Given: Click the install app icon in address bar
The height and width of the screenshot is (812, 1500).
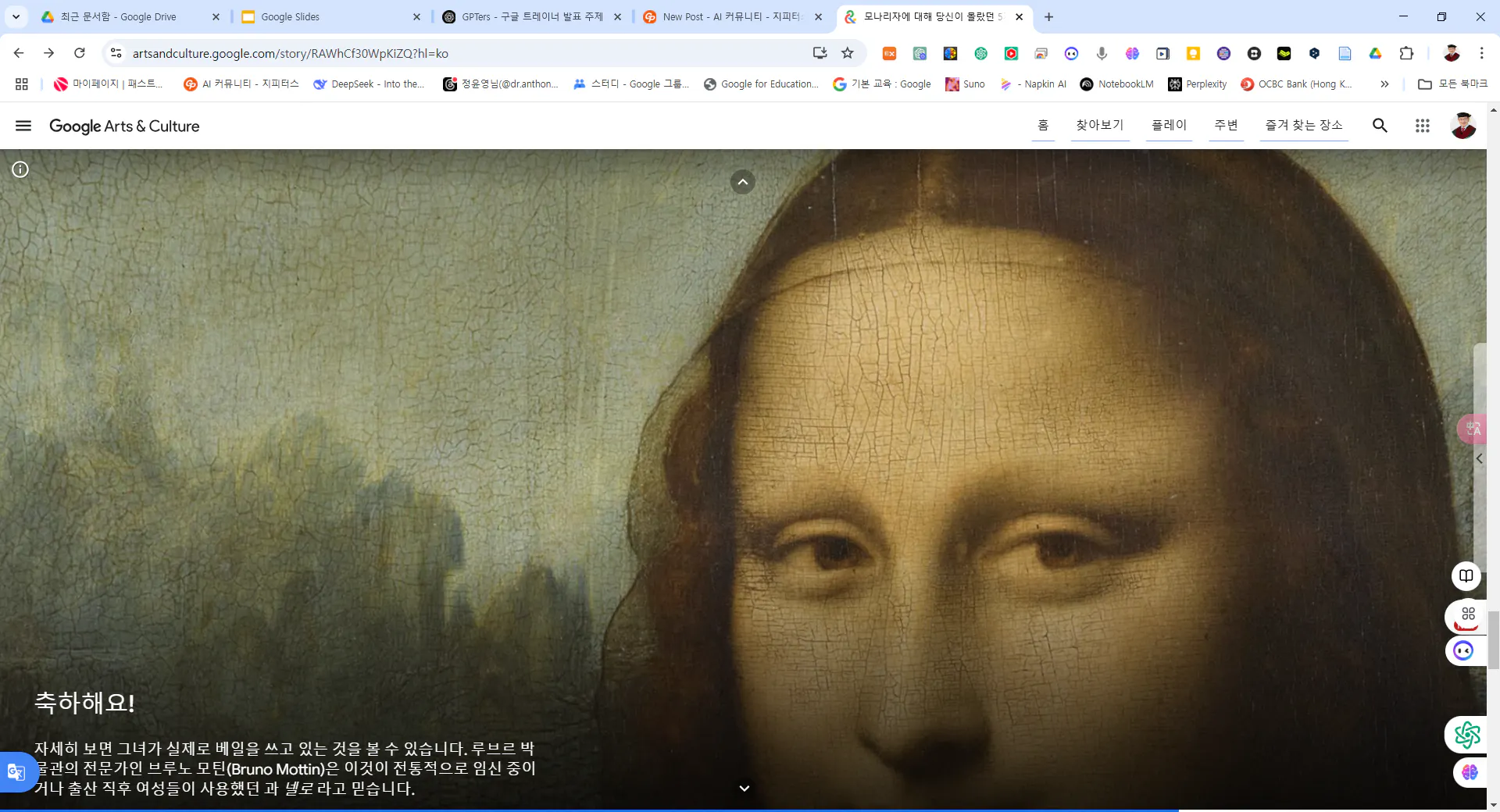Looking at the screenshot, I should [x=820, y=53].
